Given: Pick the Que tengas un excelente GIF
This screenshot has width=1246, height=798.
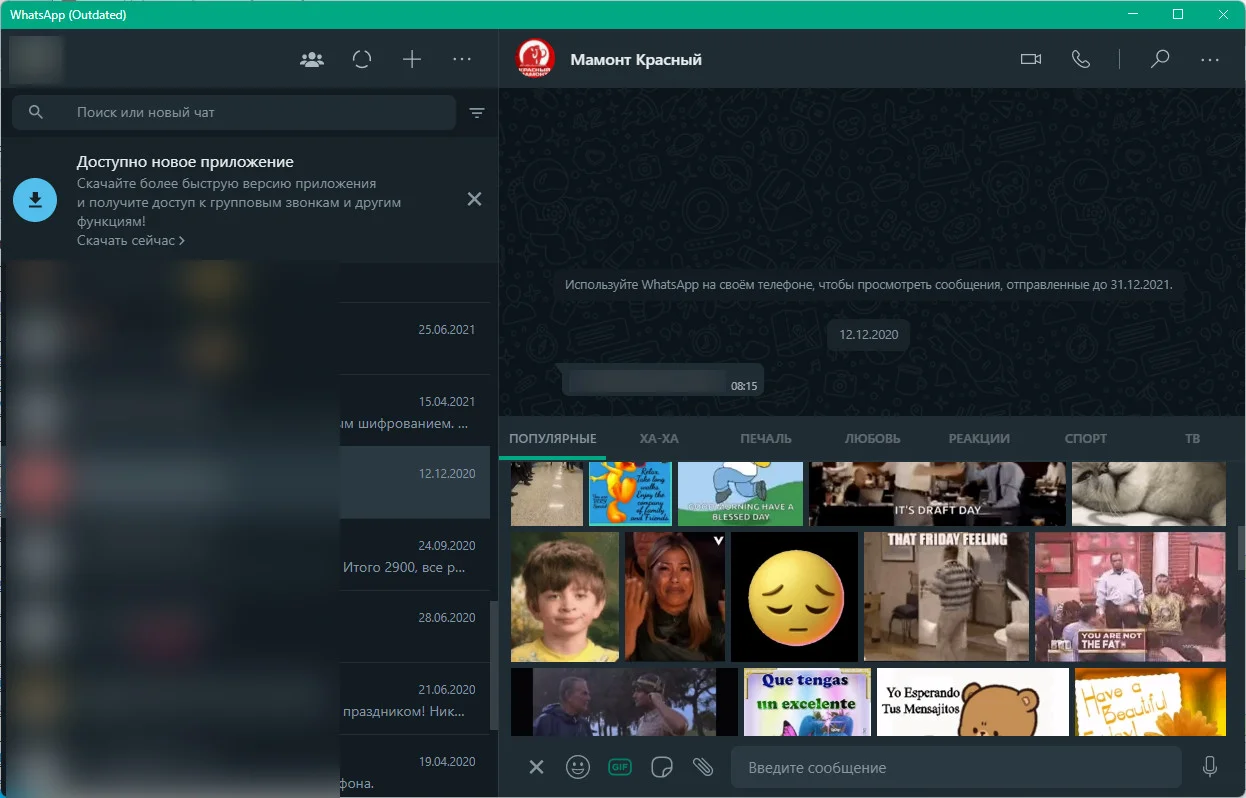Looking at the screenshot, I should [x=808, y=702].
